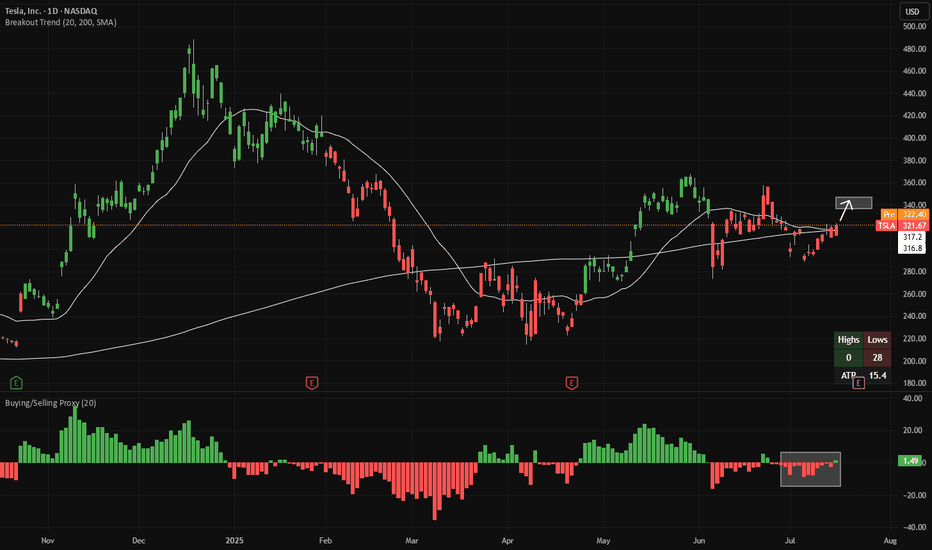Screen dimensions: 932x550
Task: Click the upcoming earnings marker in late July
Action: click(x=858, y=384)
